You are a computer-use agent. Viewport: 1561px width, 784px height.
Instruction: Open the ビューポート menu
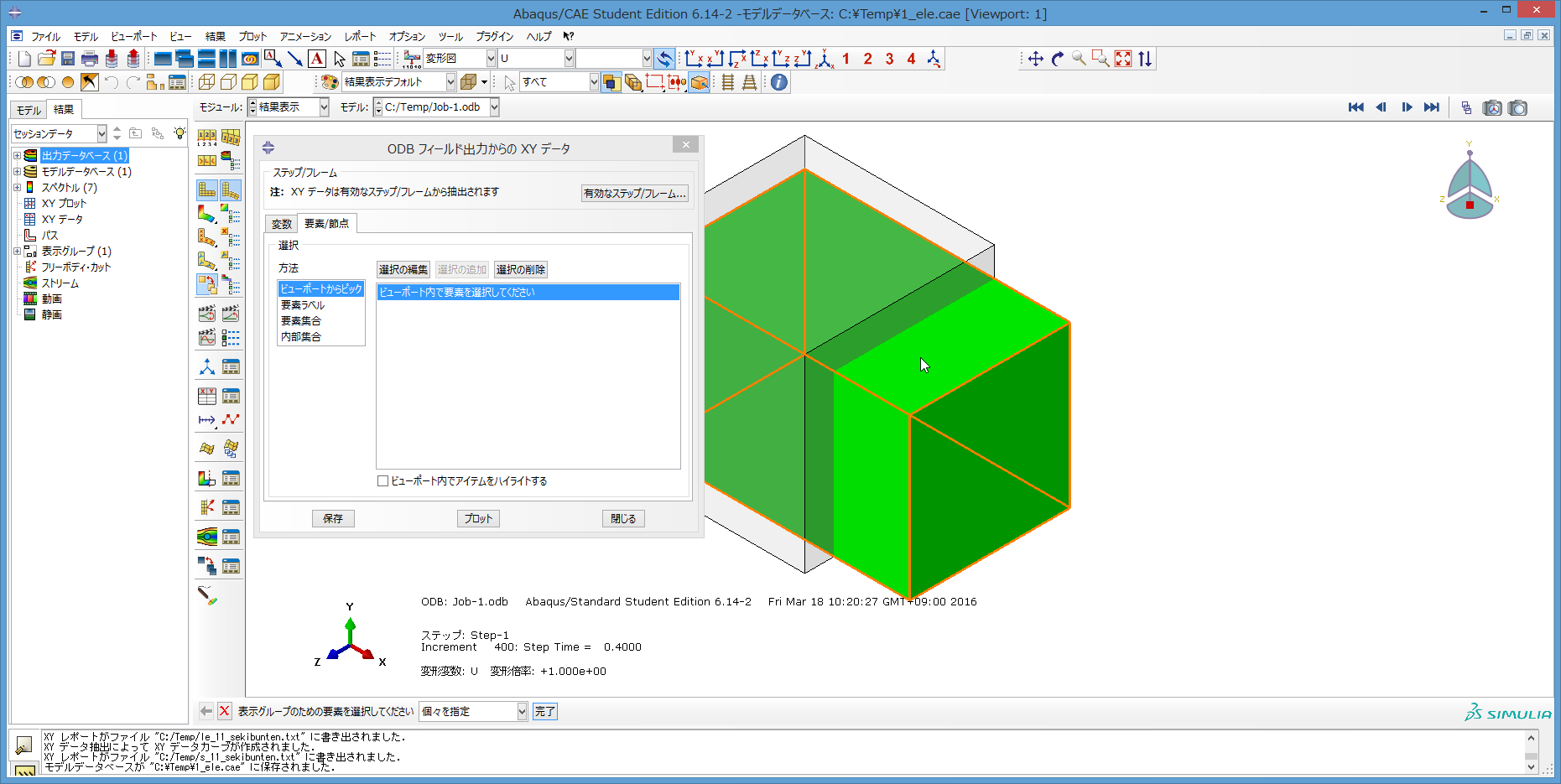tap(133, 36)
